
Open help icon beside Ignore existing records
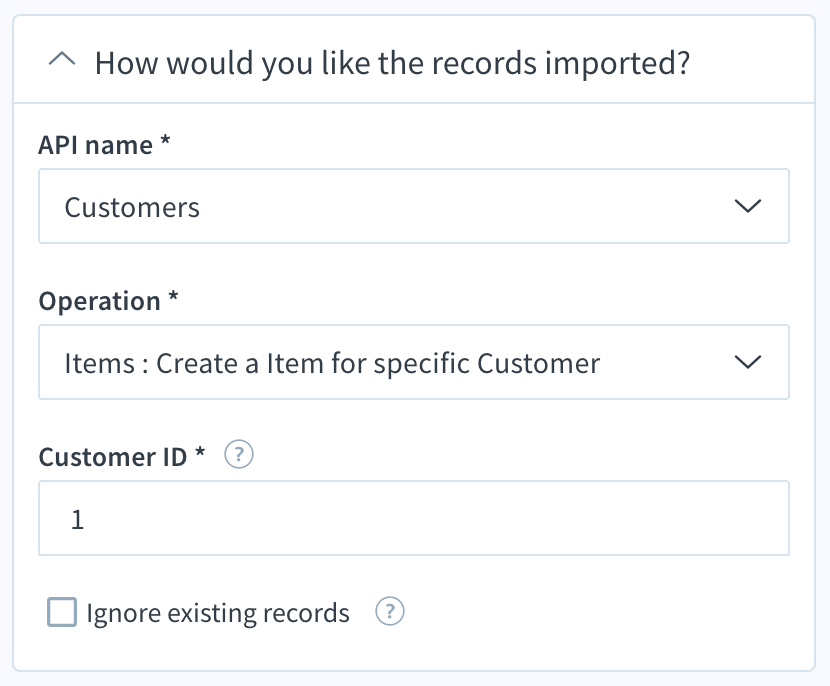pyautogui.click(x=390, y=611)
